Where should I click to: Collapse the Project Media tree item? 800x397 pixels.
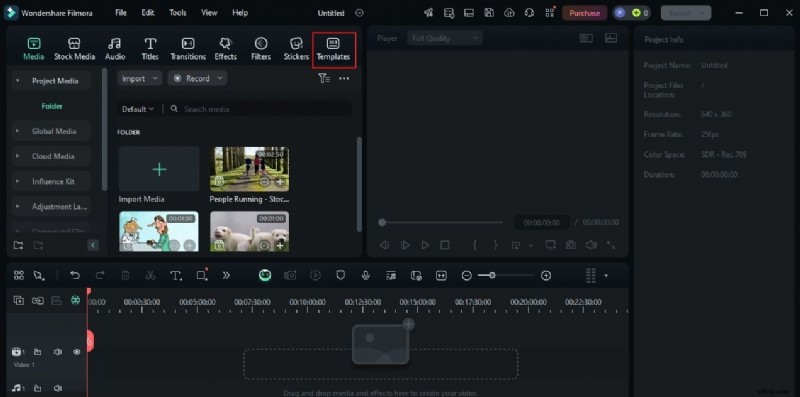point(18,81)
